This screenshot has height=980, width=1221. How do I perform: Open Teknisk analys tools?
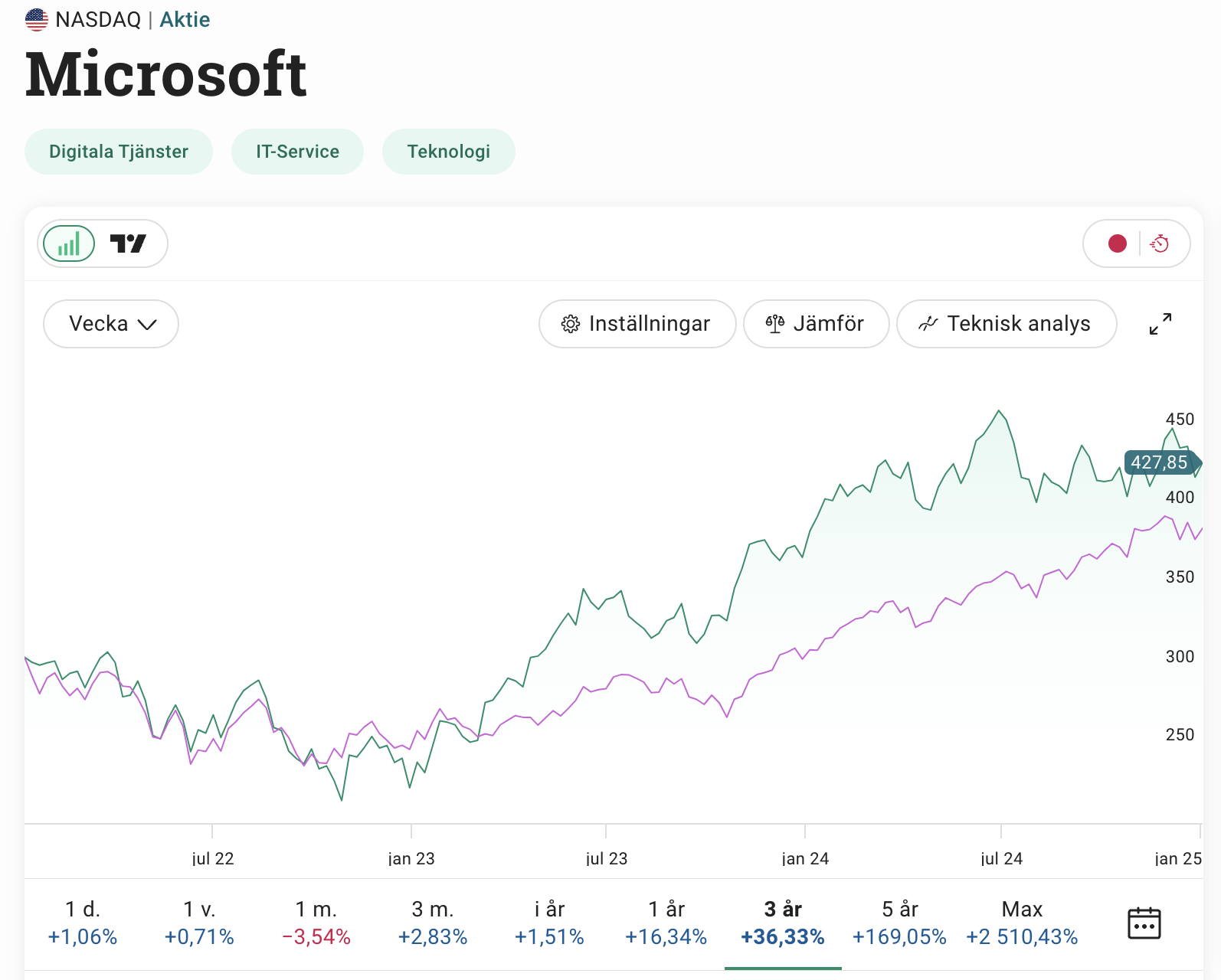pyautogui.click(x=1006, y=324)
